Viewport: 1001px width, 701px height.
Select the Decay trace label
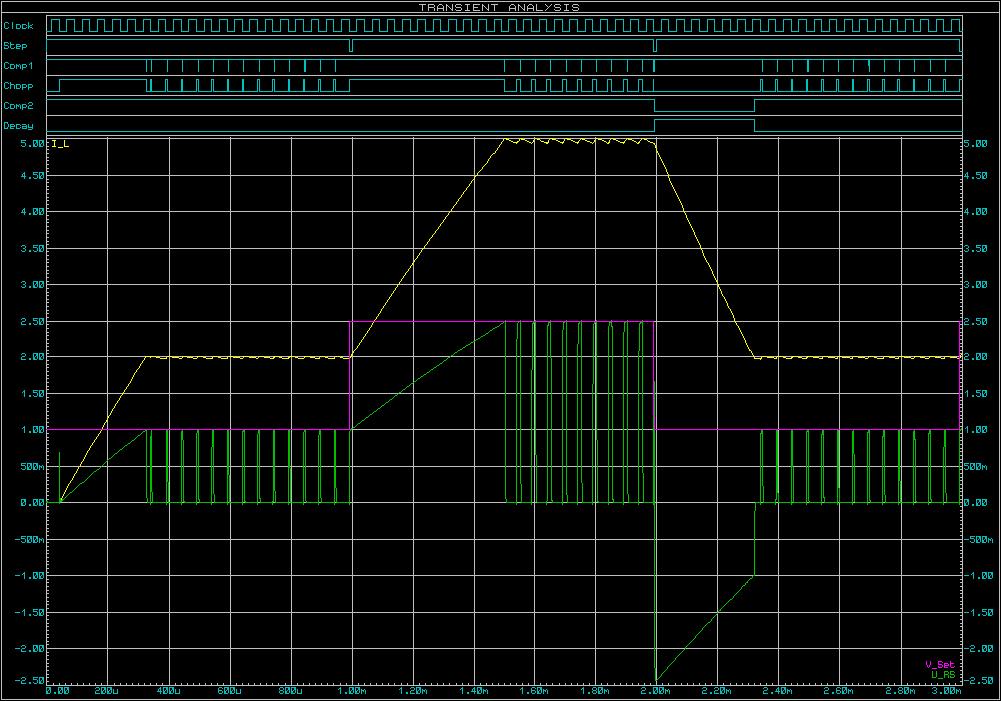pyautogui.click(x=17, y=126)
